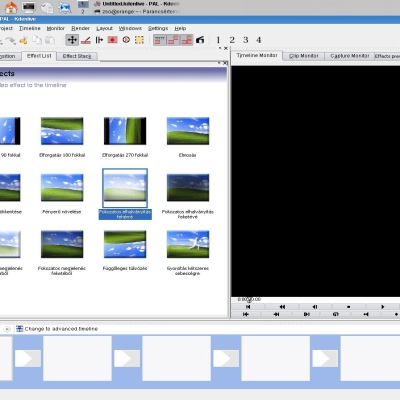400x400 pixels.
Task: Switch to the Effect Stack tab
Action: pyautogui.click(x=77, y=56)
